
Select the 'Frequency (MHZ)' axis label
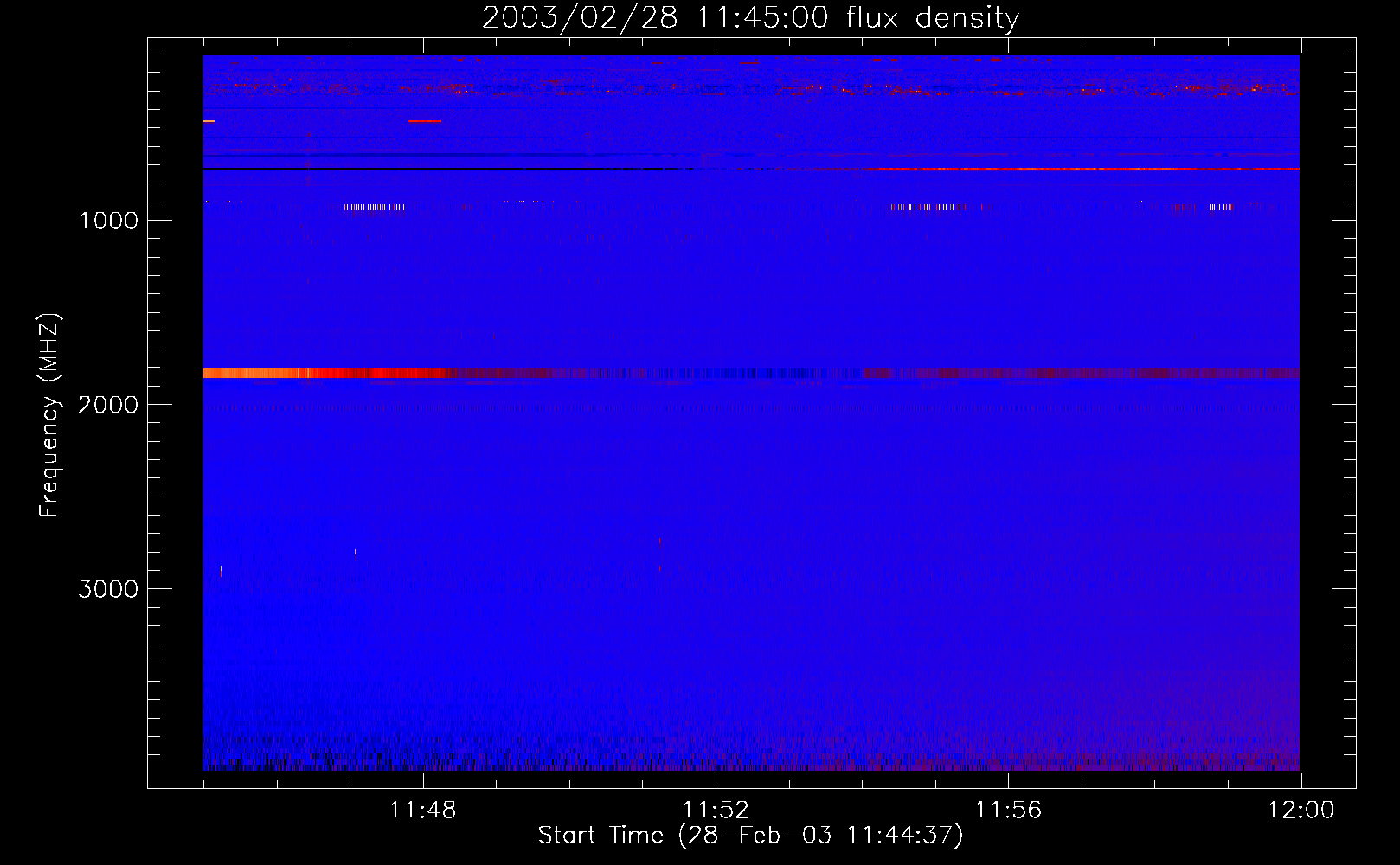tap(49, 415)
